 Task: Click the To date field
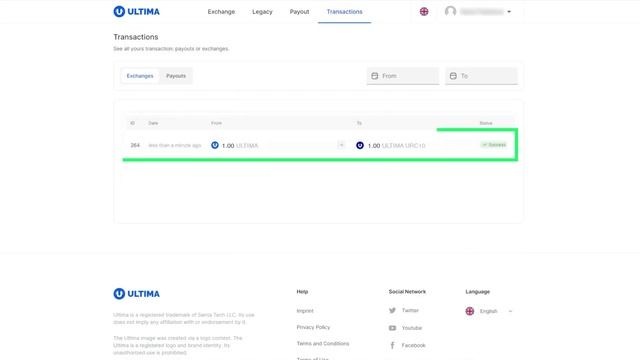[x=482, y=76]
